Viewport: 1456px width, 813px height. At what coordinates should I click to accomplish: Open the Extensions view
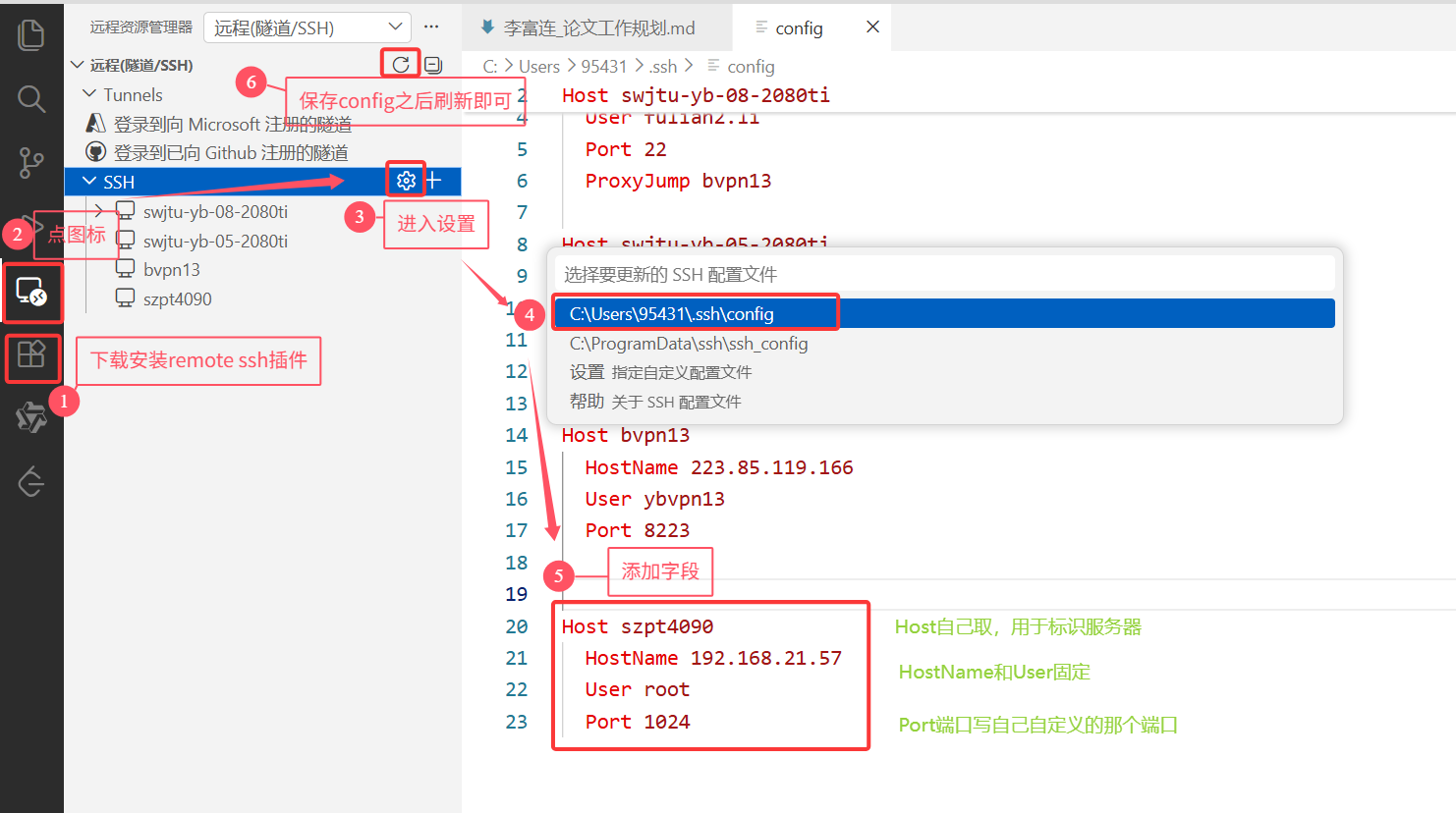(30, 357)
